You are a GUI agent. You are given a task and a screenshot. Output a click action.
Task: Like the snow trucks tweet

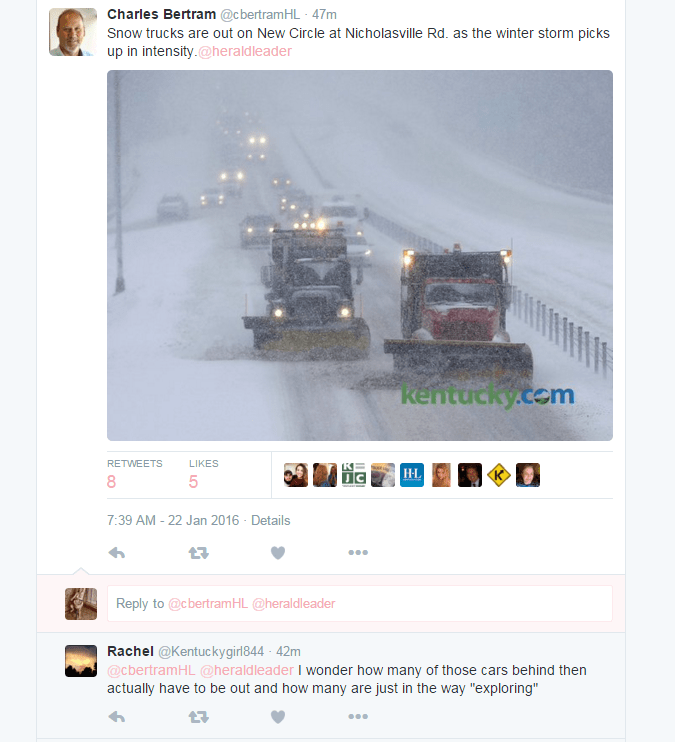pyautogui.click(x=278, y=553)
